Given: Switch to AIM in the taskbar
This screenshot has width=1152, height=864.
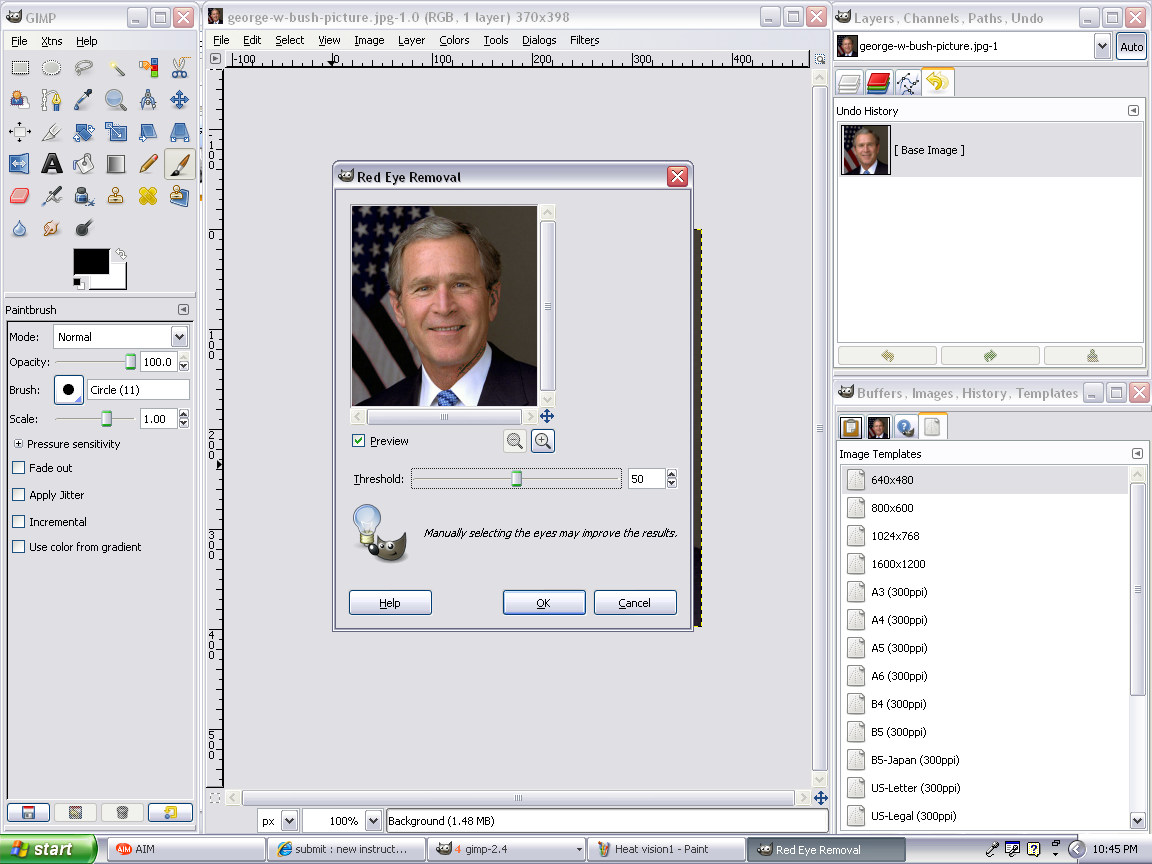Looking at the screenshot, I should [x=186, y=849].
